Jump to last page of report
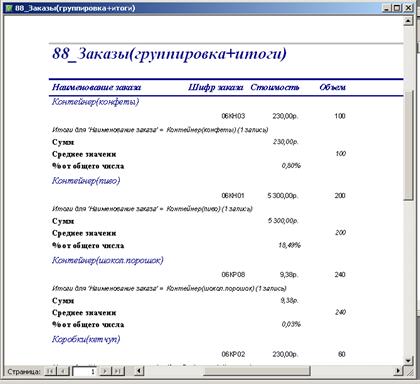This screenshot has width=420, height=384. click(118, 371)
